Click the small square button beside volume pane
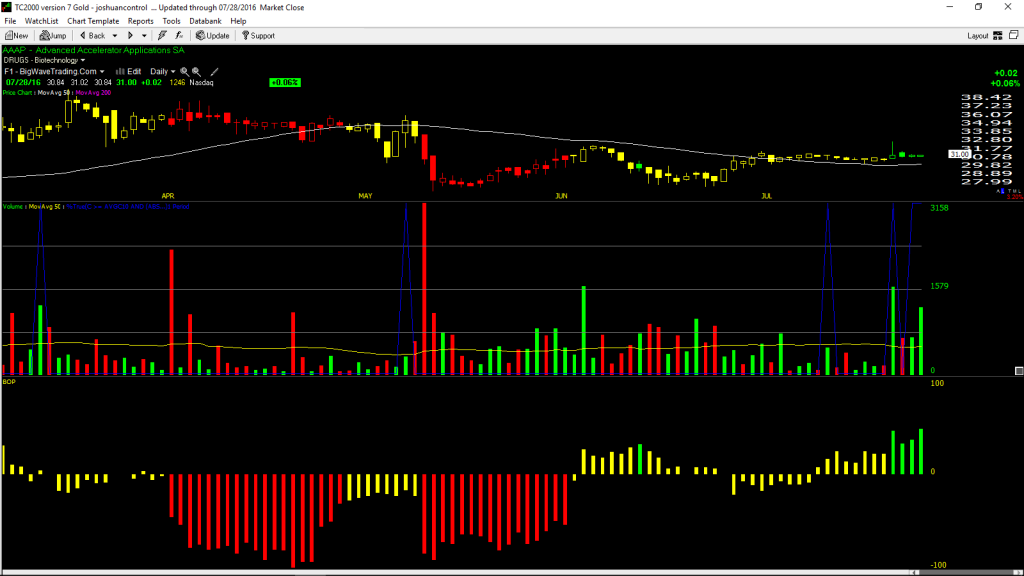 pyautogui.click(x=1019, y=371)
